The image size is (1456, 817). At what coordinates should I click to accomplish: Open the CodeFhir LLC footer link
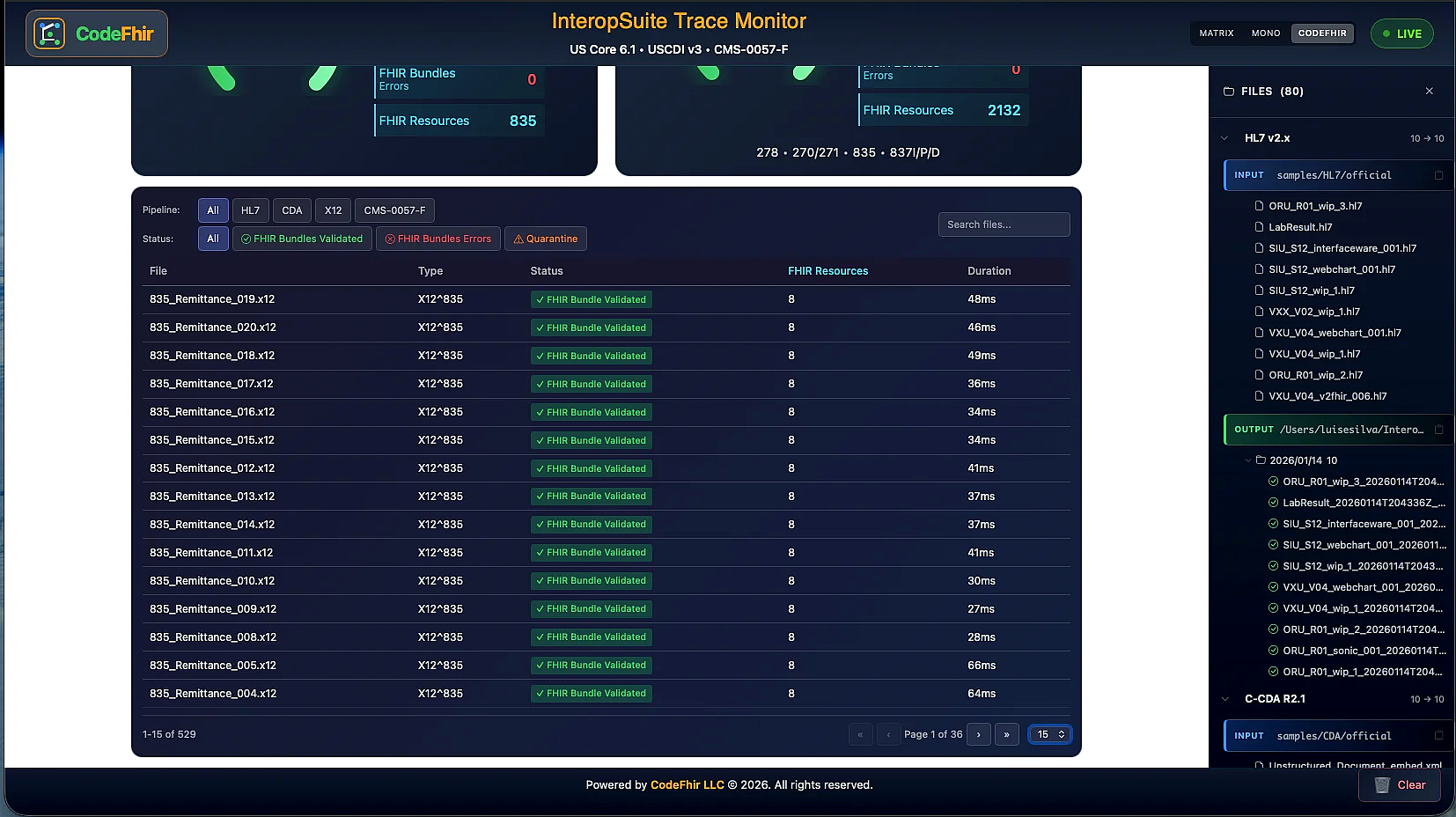click(x=687, y=784)
